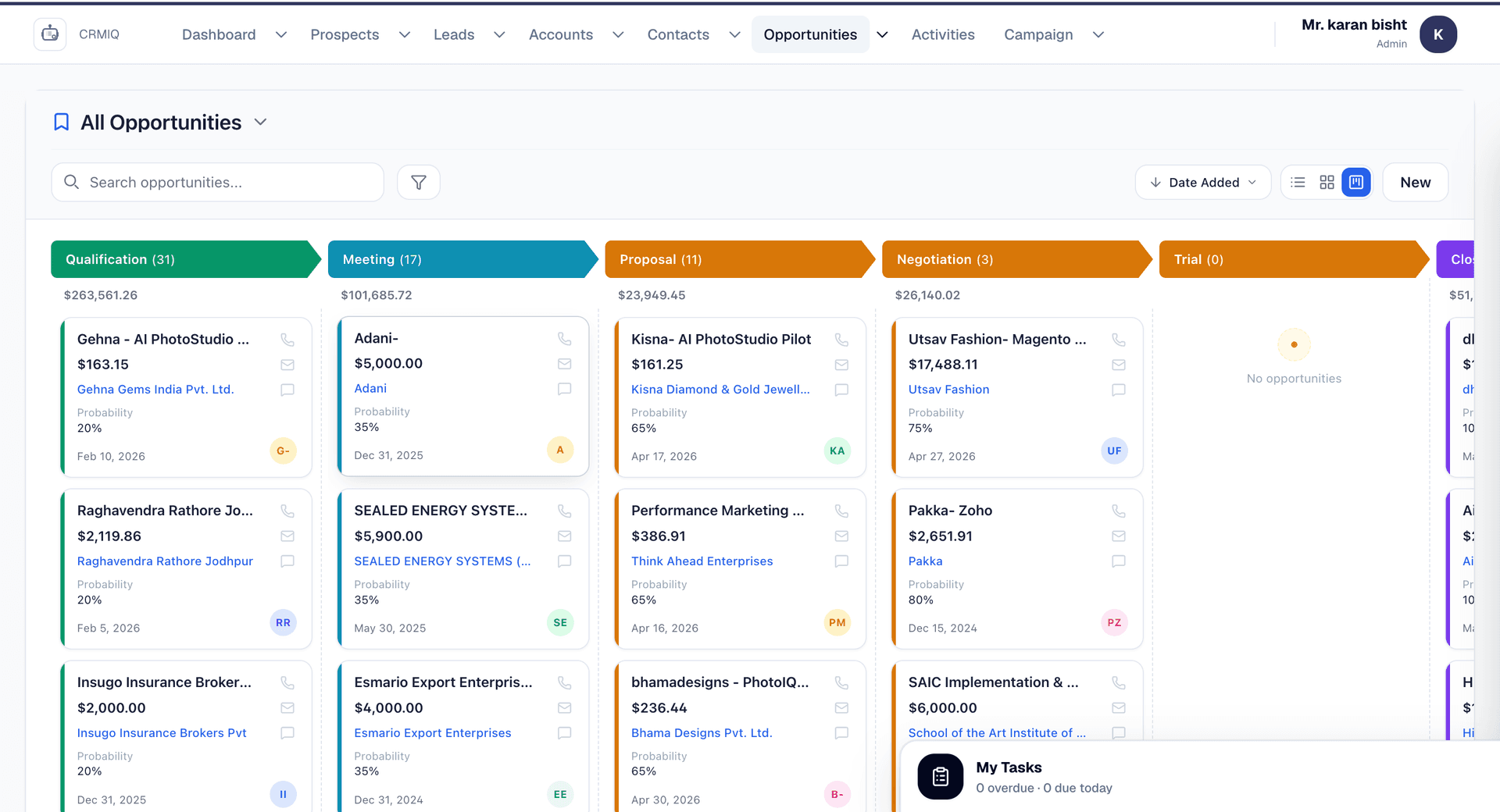The image size is (1500, 812).
Task: Click the search magnifier icon
Action: tap(71, 182)
